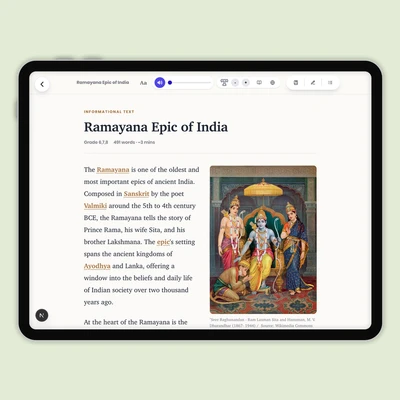This screenshot has height=400, width=400.
Task: Select the small dot size option
Action: click(235, 83)
